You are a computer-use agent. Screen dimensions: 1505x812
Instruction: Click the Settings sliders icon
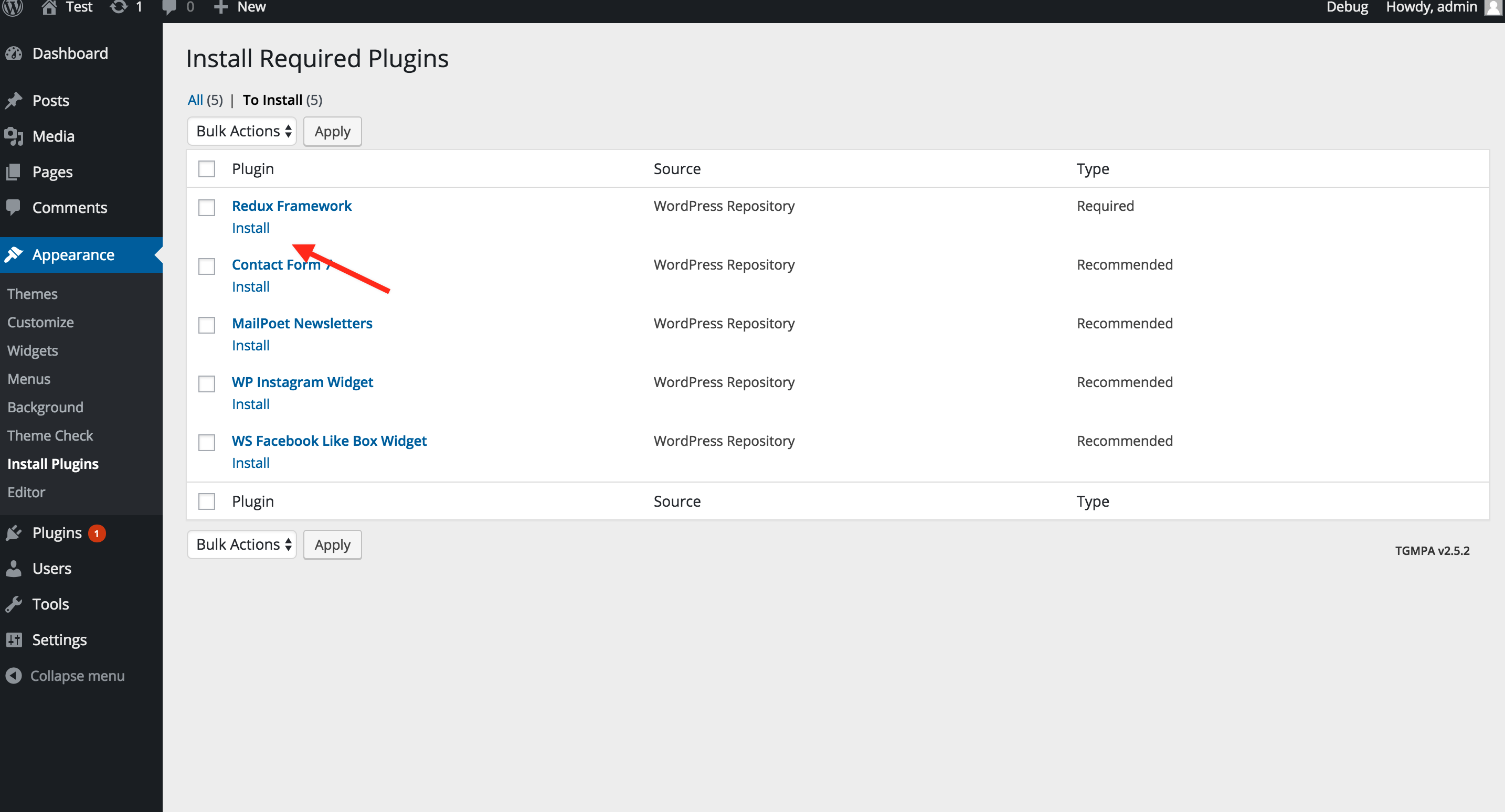pyautogui.click(x=14, y=639)
